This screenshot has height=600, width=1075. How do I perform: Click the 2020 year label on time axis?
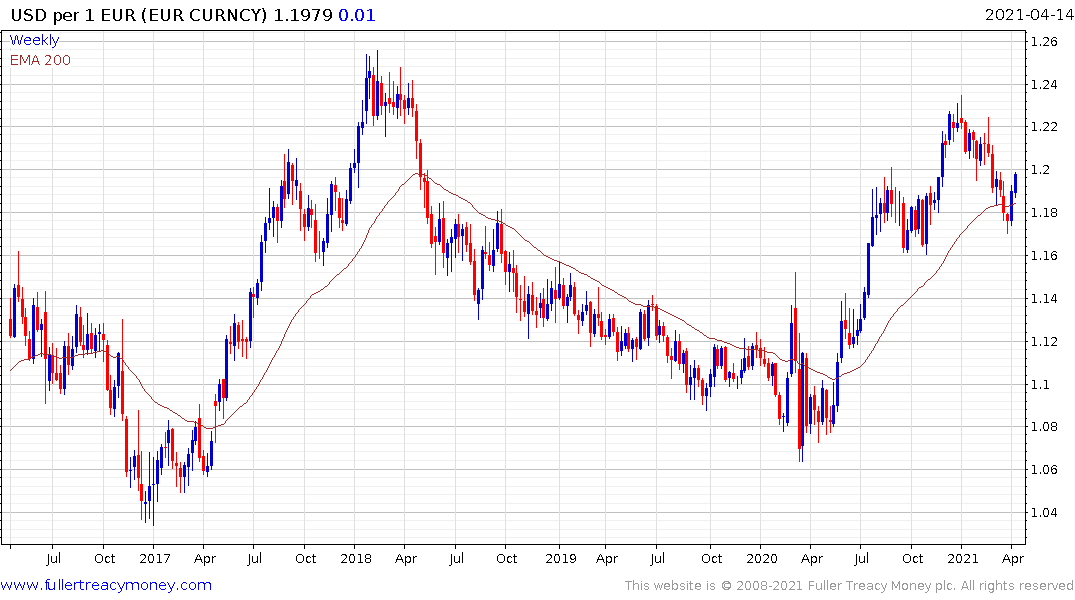762,559
